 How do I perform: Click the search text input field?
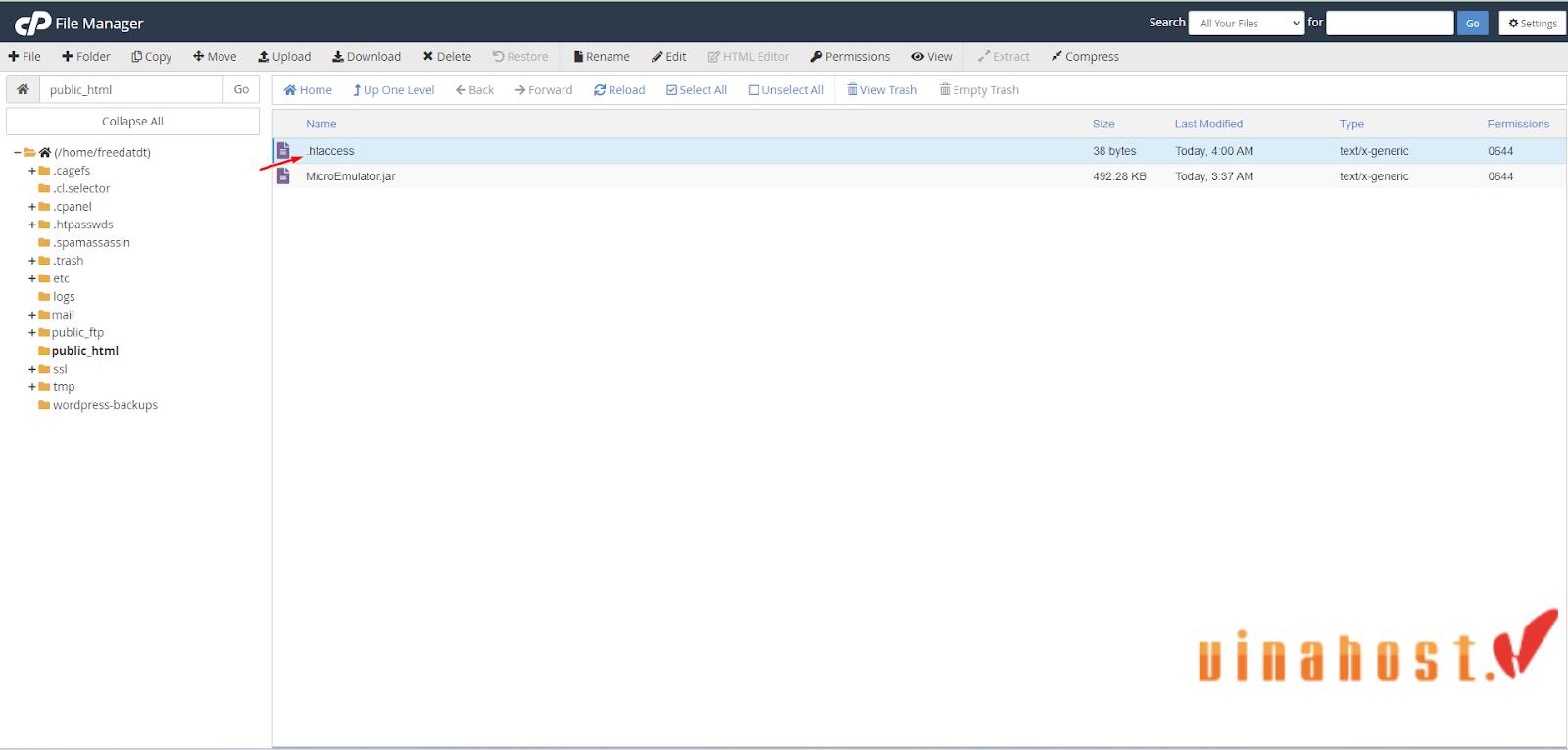pyautogui.click(x=1389, y=23)
